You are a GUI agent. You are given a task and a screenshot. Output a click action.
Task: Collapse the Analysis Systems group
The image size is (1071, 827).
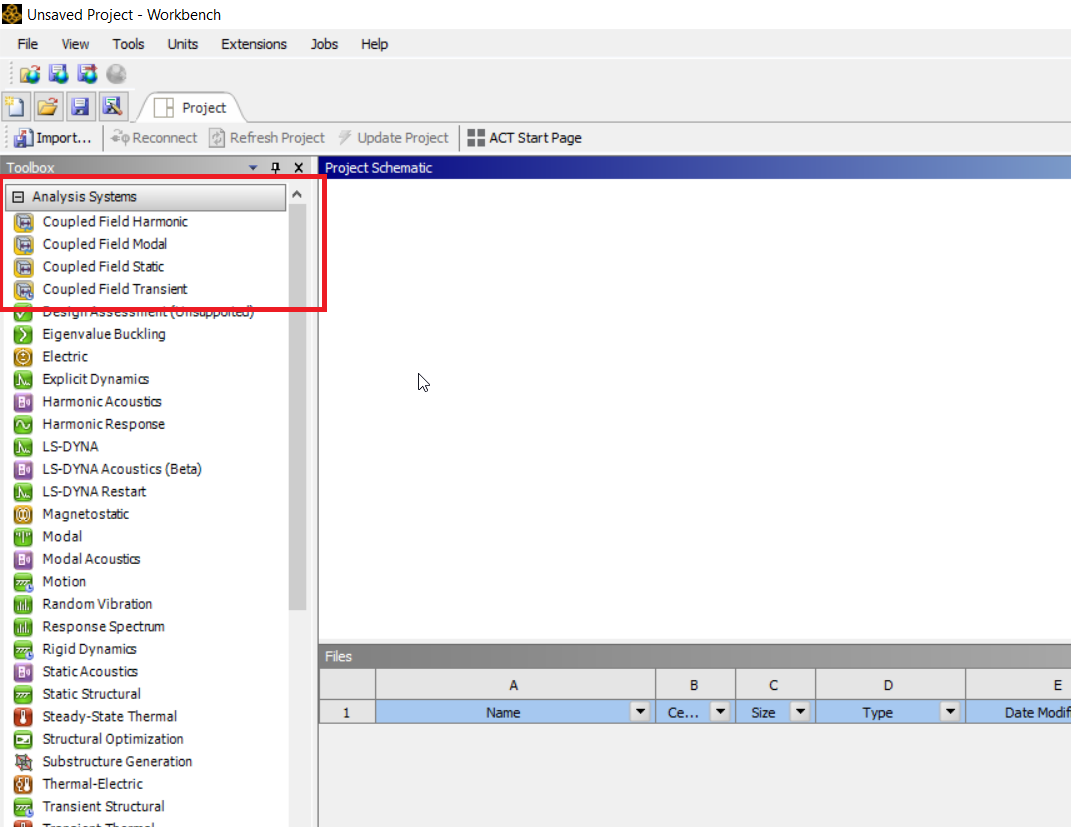(x=18, y=197)
